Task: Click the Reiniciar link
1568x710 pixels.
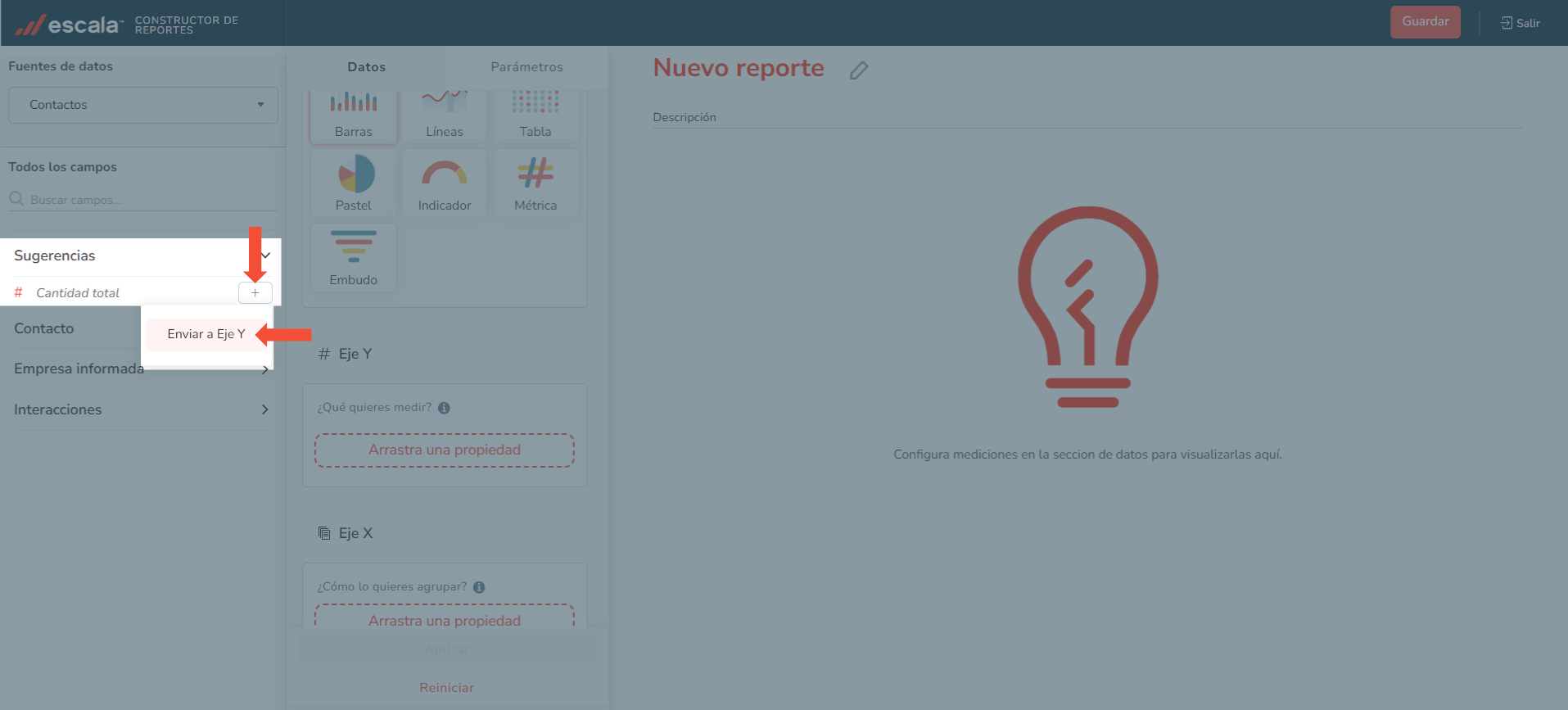Action: pyautogui.click(x=446, y=688)
